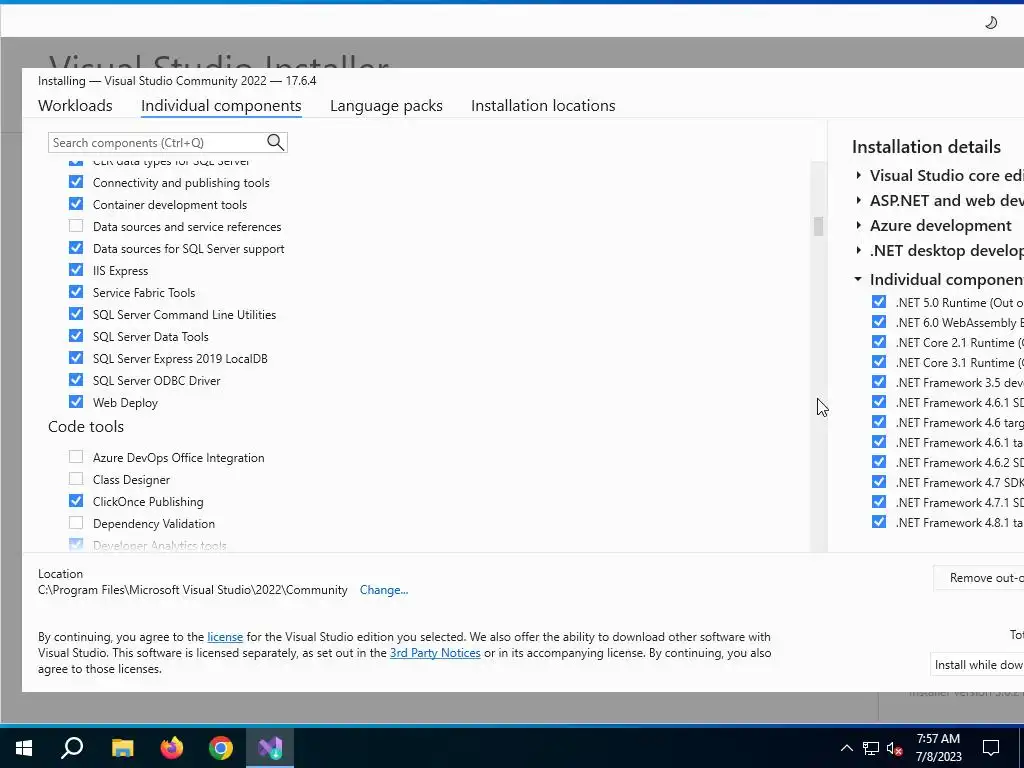Check Data sources and service references
This screenshot has width=1024, height=768.
(x=76, y=226)
